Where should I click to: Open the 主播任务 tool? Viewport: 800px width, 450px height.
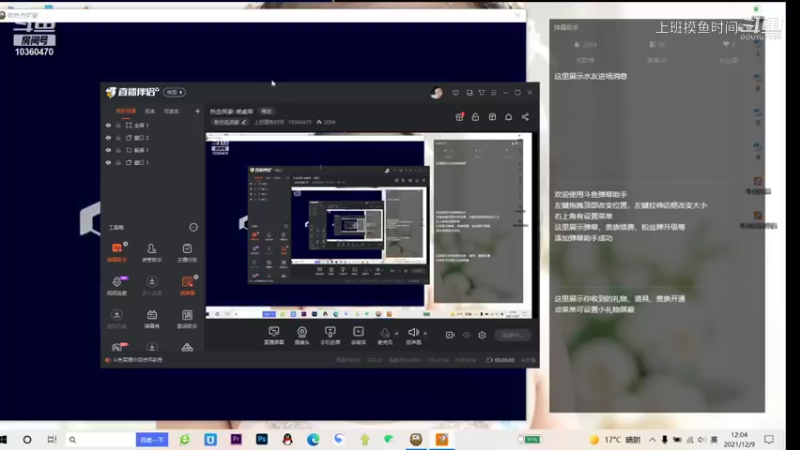click(187, 252)
